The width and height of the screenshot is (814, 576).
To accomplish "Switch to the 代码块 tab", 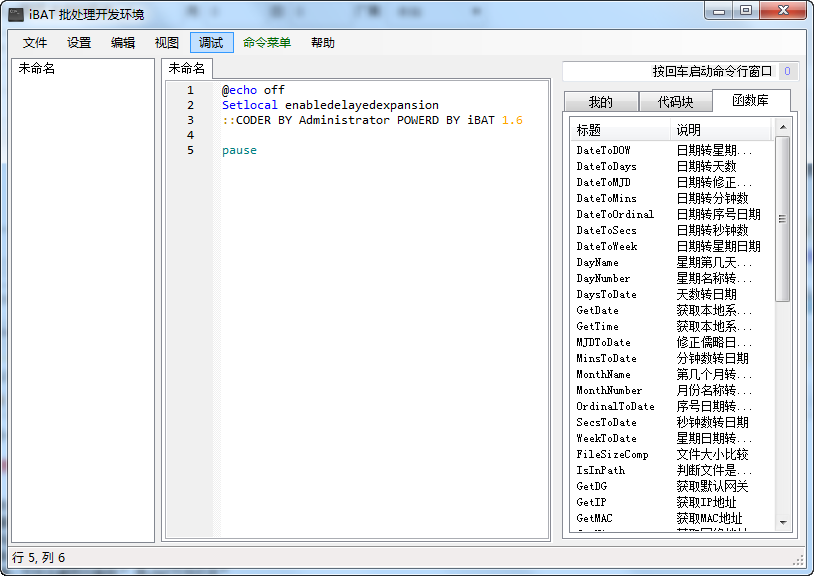I will pos(675,102).
